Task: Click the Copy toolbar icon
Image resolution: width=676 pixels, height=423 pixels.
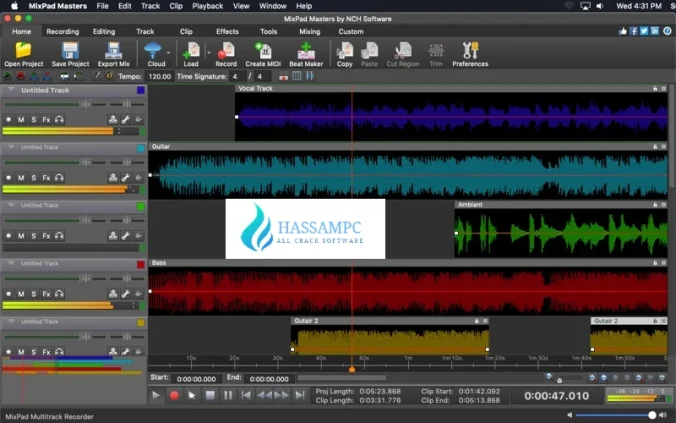Action: [344, 50]
